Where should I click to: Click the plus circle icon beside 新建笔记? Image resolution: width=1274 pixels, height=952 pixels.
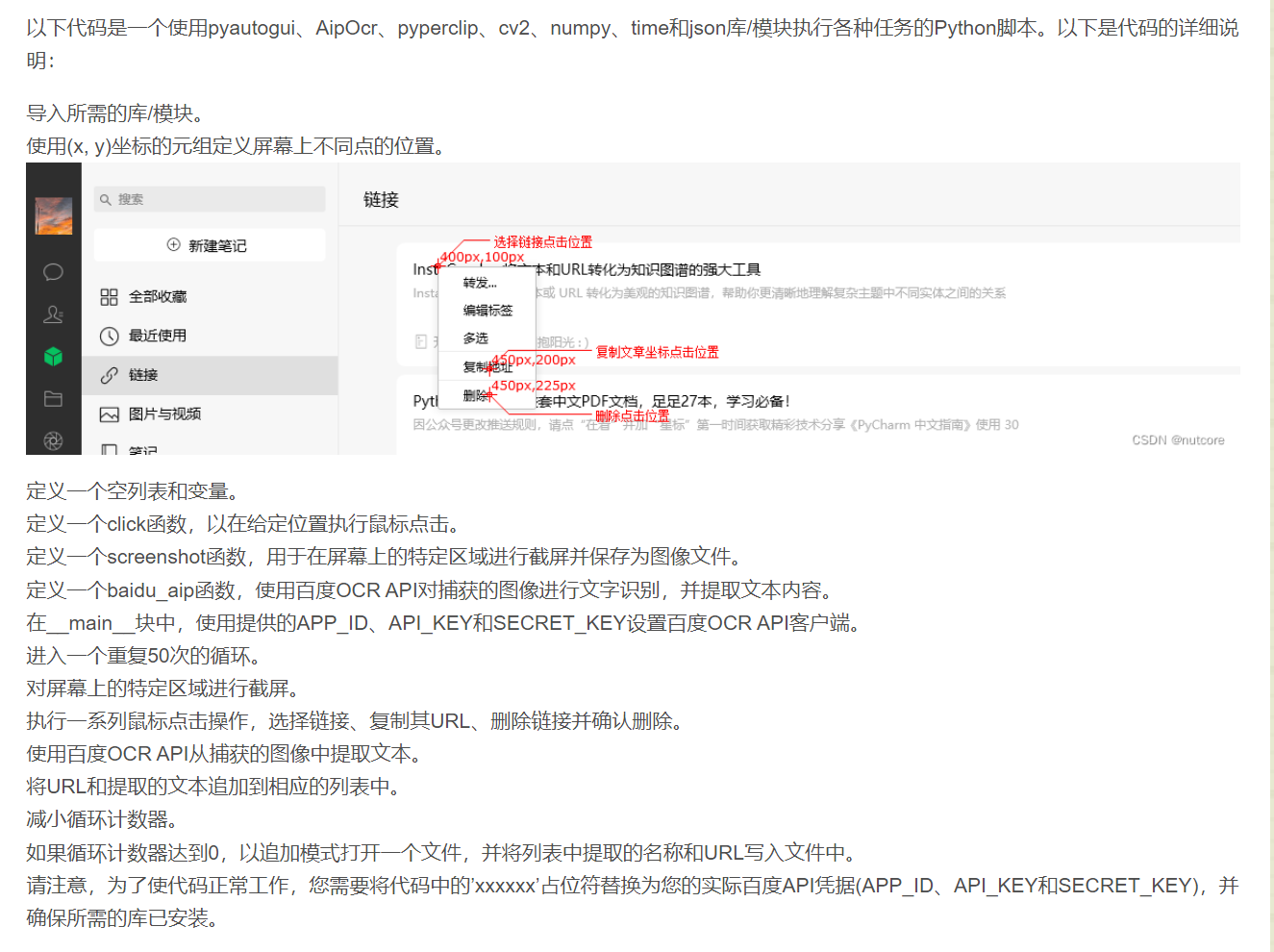click(x=174, y=245)
